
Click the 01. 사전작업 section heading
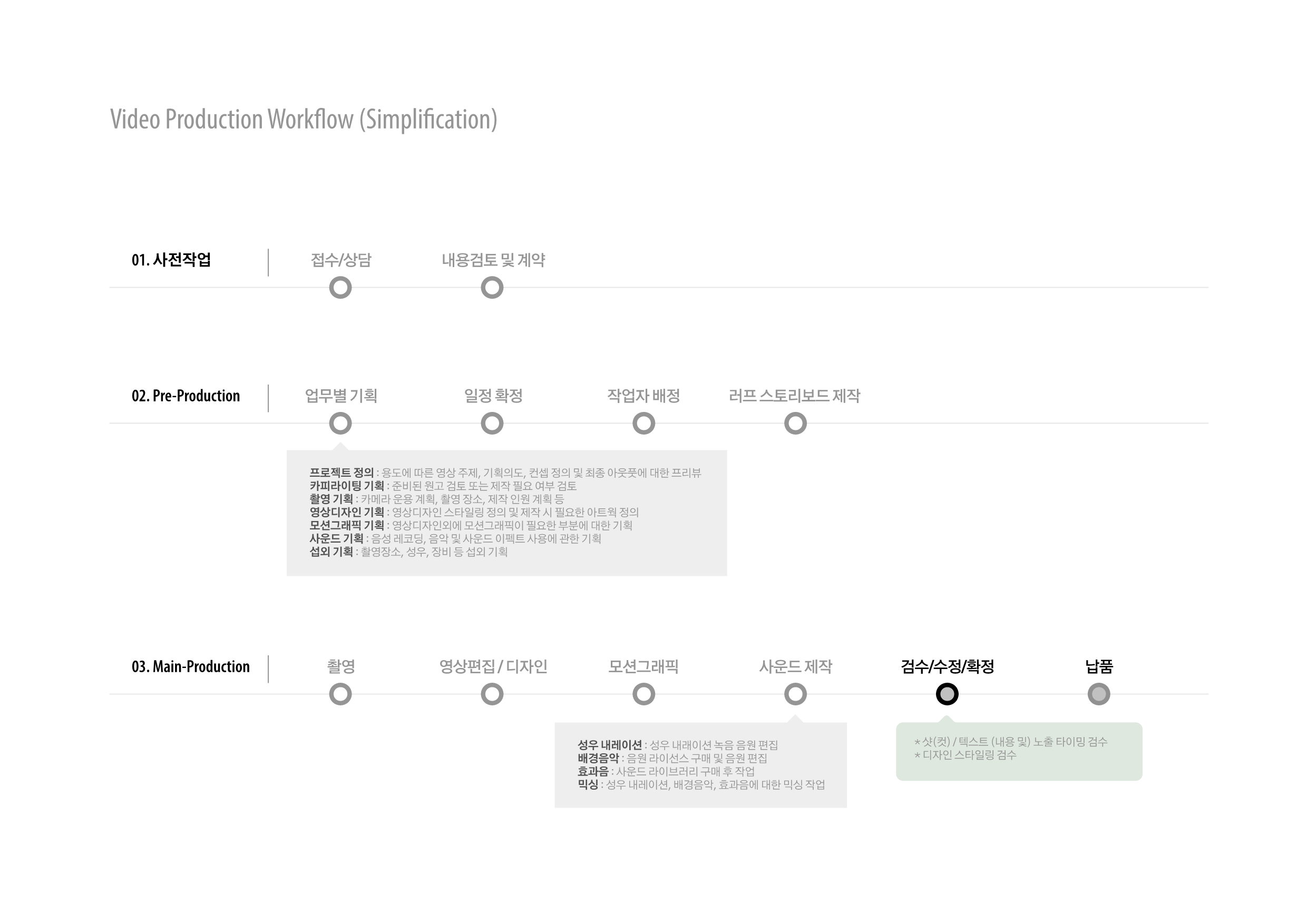(x=171, y=260)
